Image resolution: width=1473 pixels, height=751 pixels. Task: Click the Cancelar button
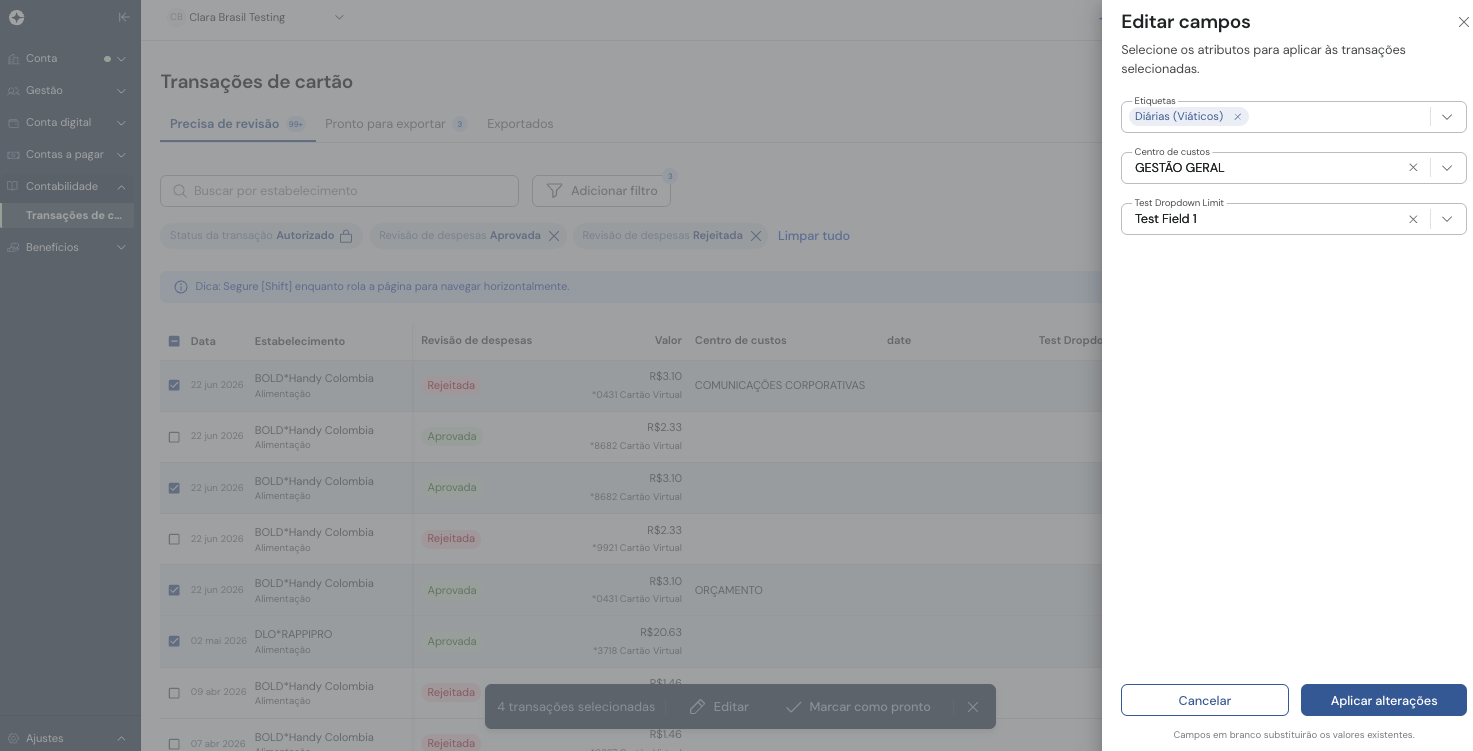coord(1205,700)
